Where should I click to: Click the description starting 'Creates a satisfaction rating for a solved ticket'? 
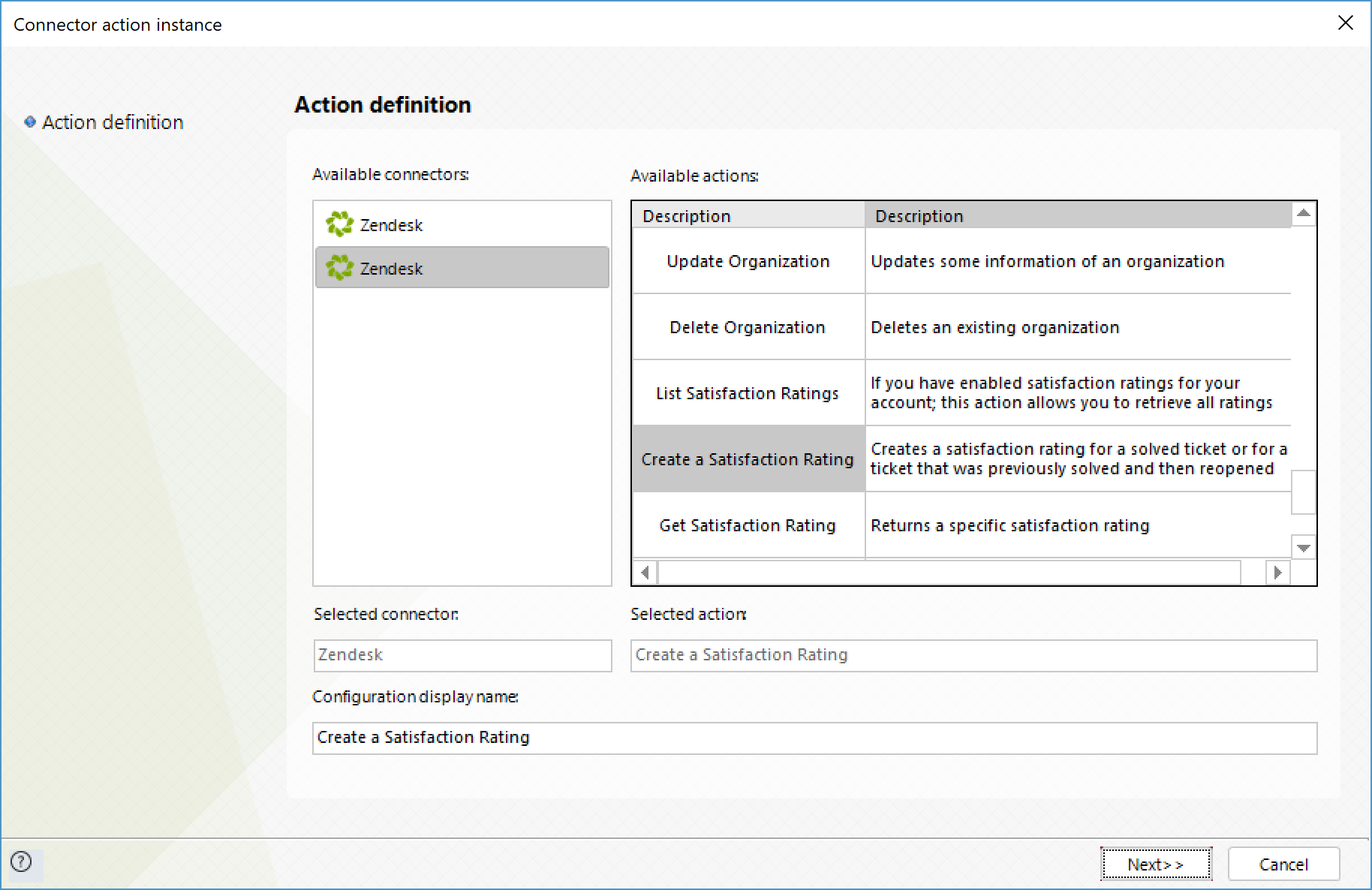pos(1079,459)
